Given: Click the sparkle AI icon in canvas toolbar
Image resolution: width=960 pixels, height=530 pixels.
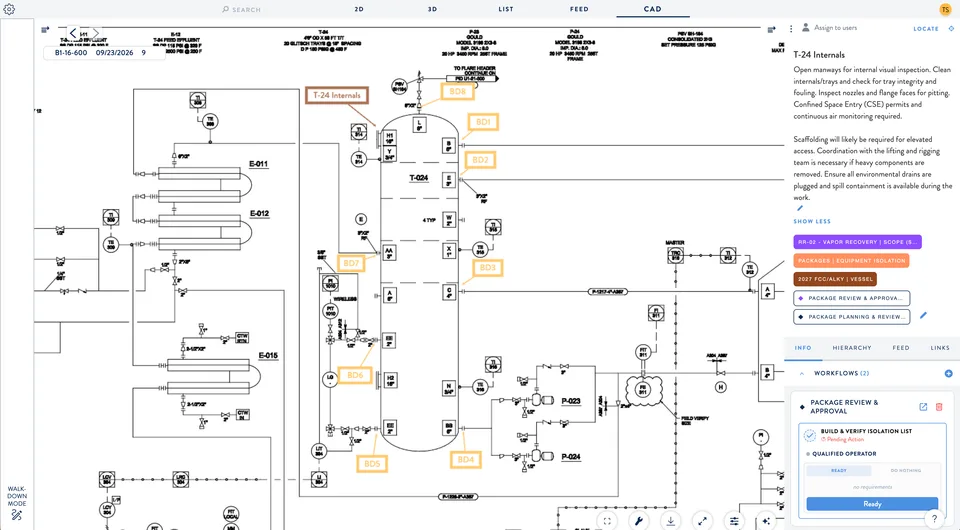Looking at the screenshot, I should (x=766, y=521).
